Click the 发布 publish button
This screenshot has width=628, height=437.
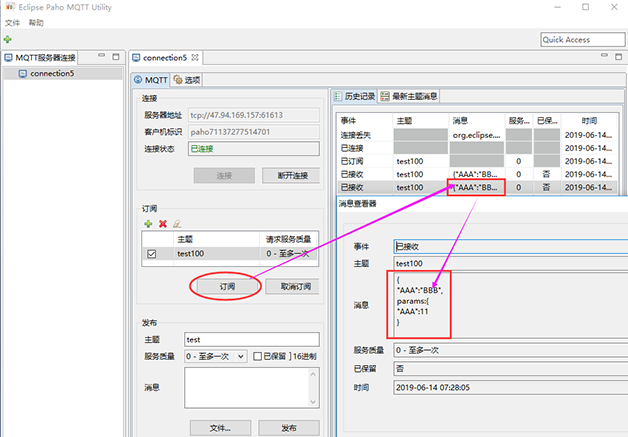(288, 427)
